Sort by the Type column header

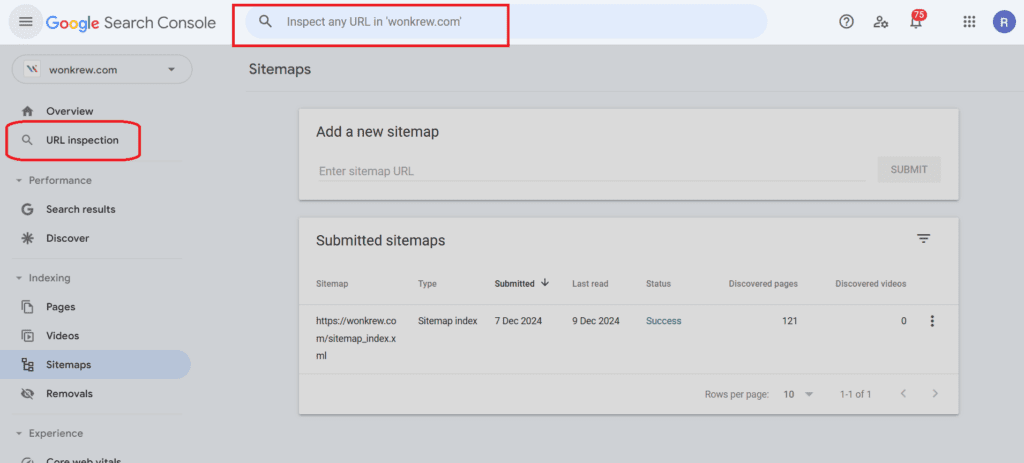tap(427, 283)
